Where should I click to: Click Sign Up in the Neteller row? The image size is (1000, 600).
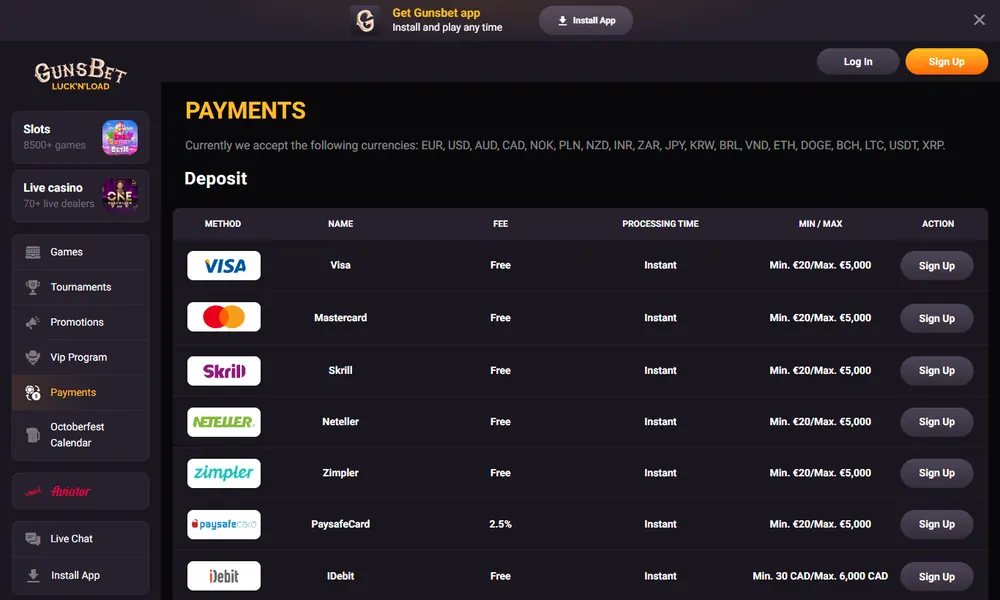coord(936,422)
